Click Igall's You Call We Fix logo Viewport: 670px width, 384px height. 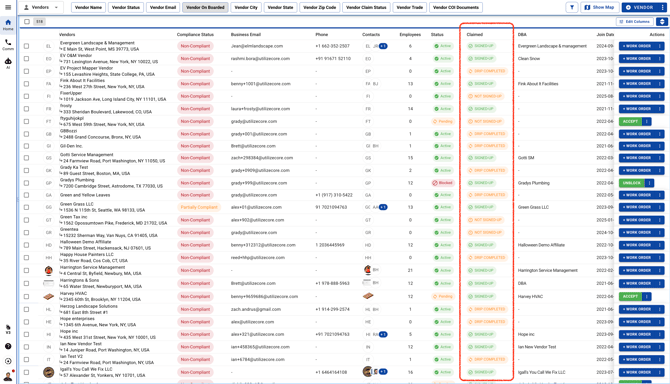pos(49,372)
